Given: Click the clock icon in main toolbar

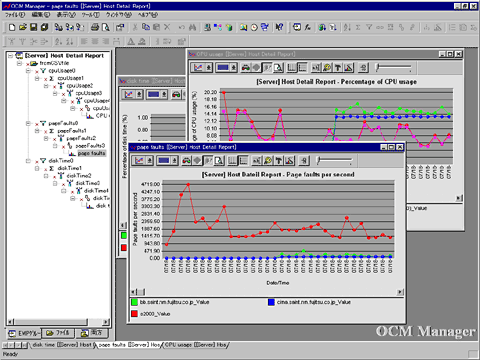Looking at the screenshot, I should tap(254, 27).
